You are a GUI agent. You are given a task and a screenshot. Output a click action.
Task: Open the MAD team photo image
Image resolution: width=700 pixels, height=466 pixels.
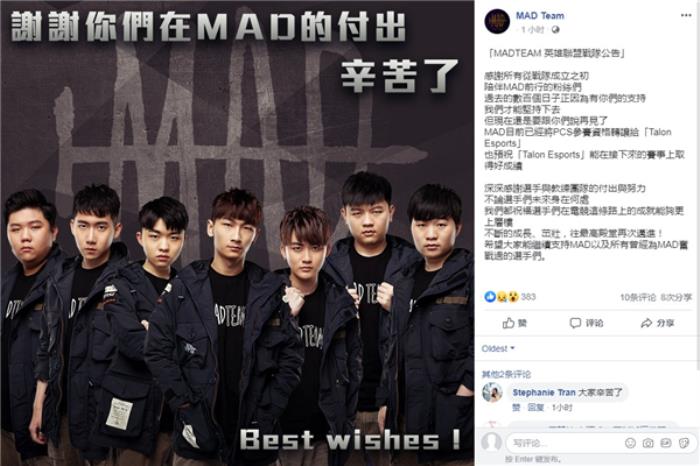(x=237, y=233)
